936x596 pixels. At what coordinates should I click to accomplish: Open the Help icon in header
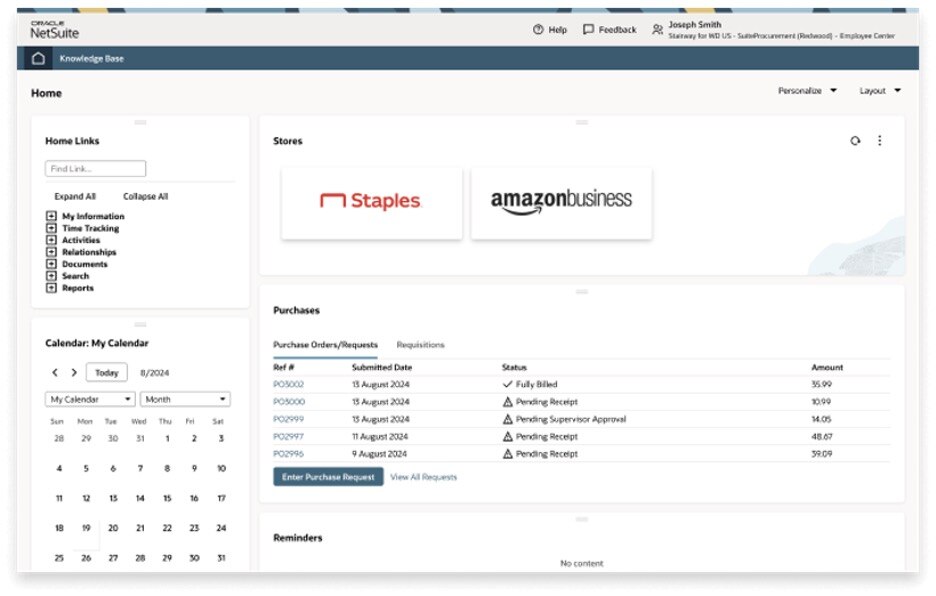[538, 30]
